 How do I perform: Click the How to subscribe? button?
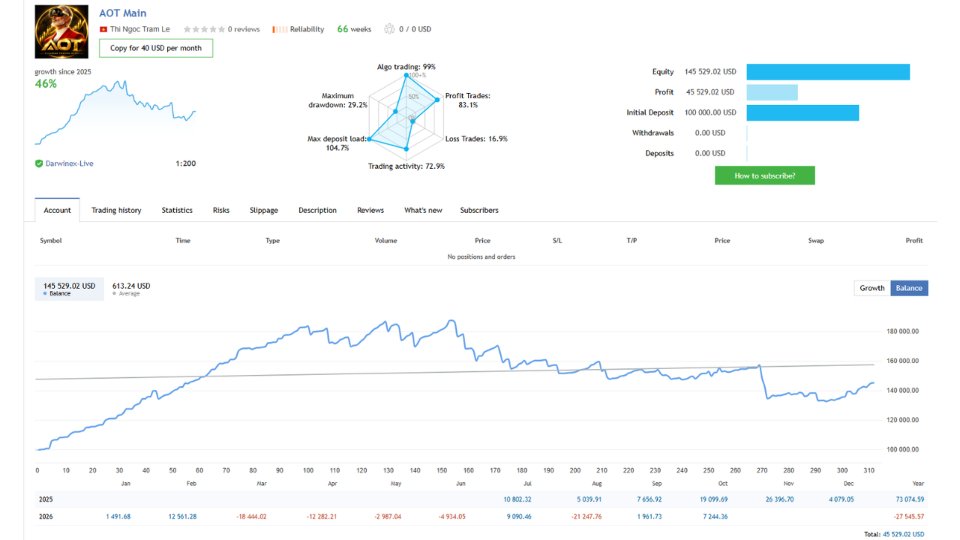[765, 176]
